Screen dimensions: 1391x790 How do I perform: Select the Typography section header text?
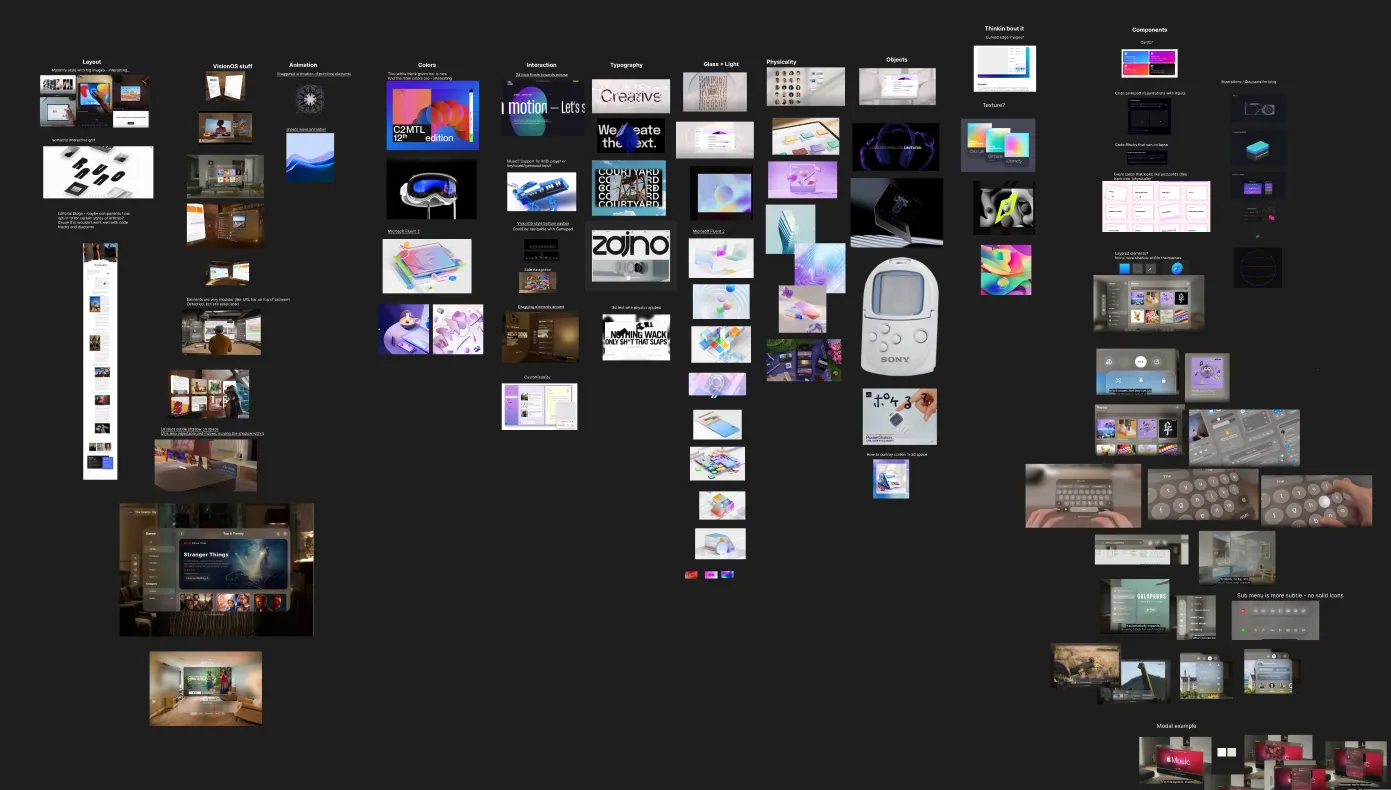pyautogui.click(x=627, y=64)
